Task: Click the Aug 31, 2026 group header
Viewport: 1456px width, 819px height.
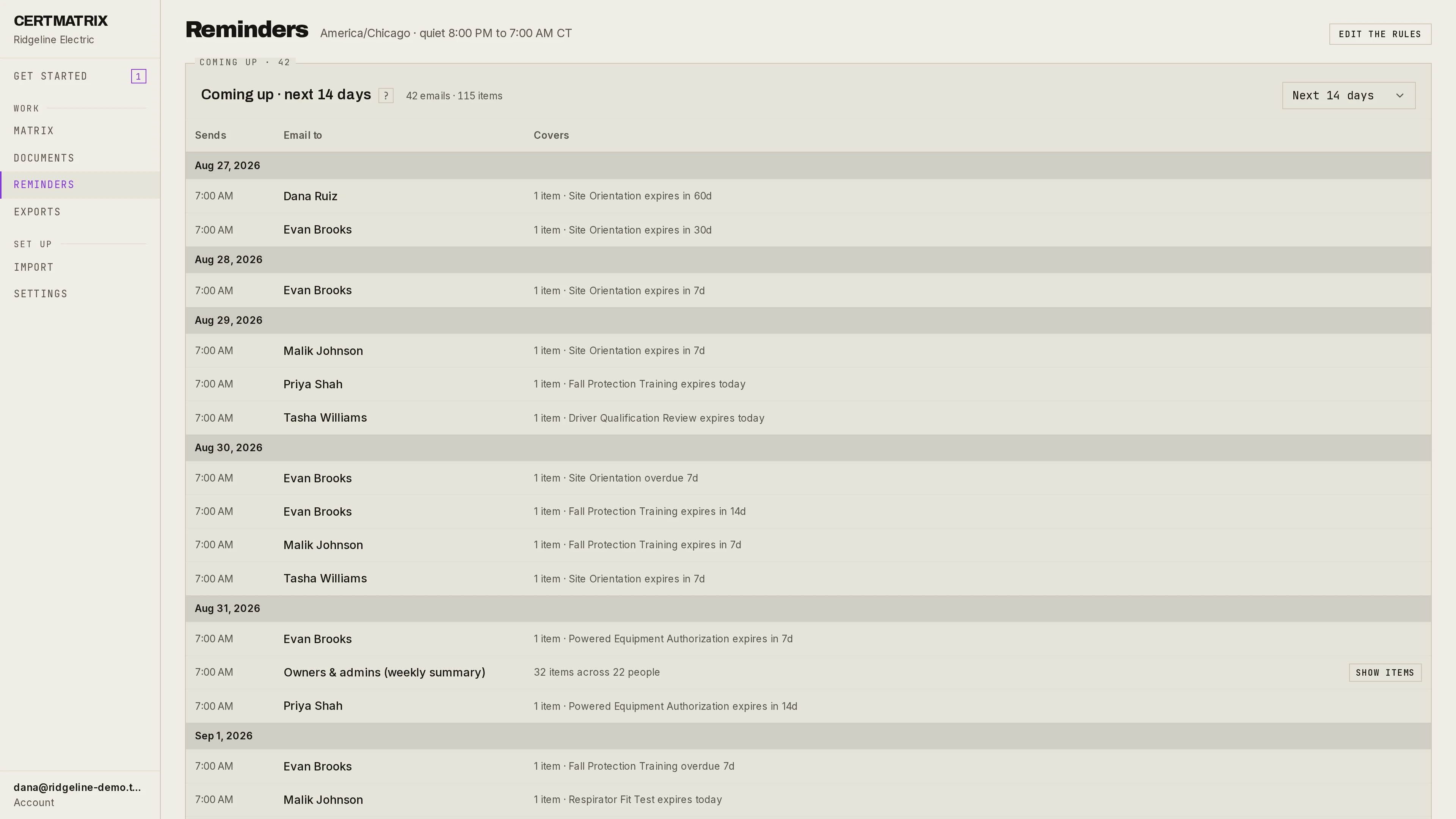Action: [808, 609]
